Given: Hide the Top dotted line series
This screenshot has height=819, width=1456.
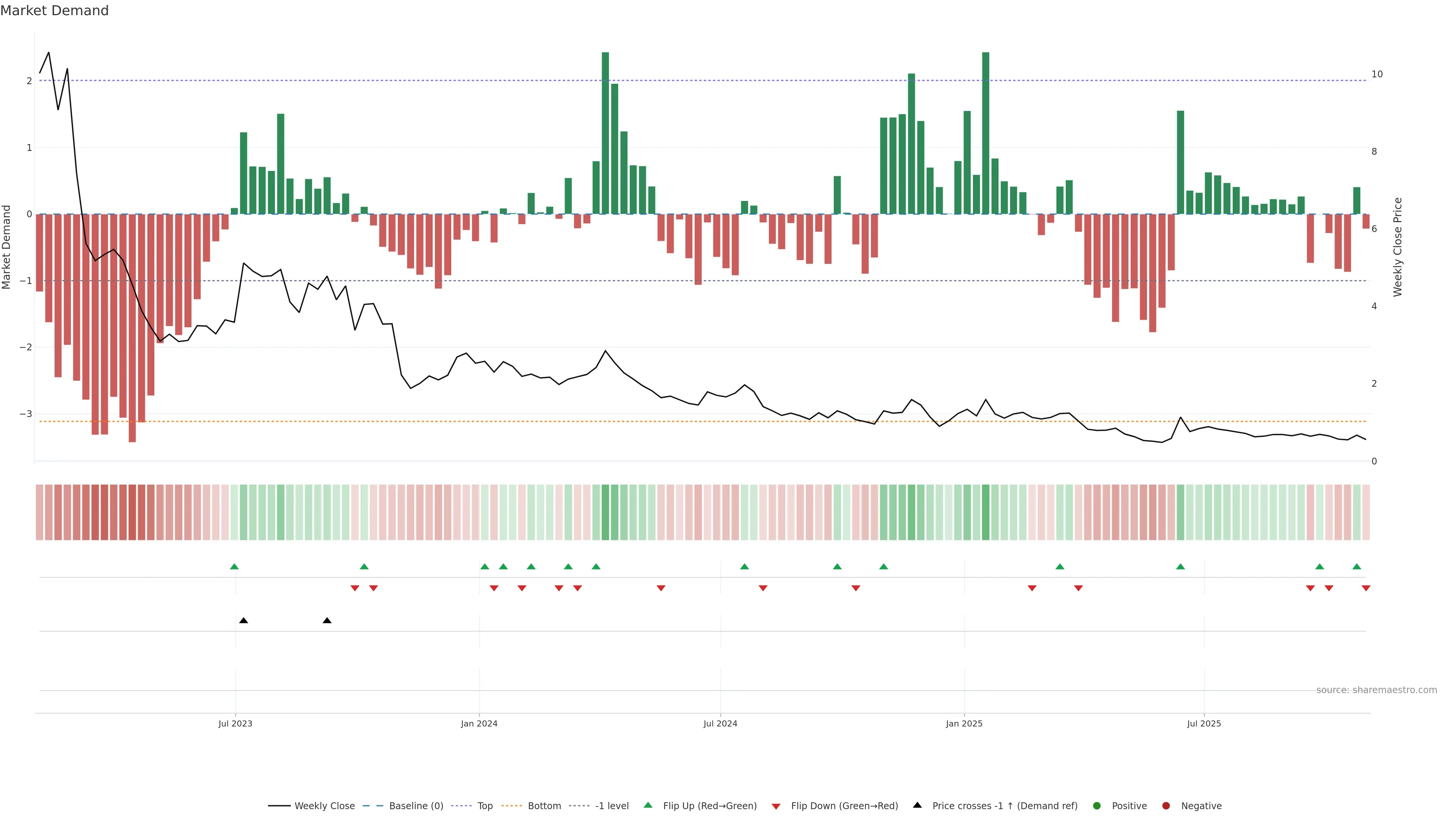Looking at the screenshot, I should (485, 806).
